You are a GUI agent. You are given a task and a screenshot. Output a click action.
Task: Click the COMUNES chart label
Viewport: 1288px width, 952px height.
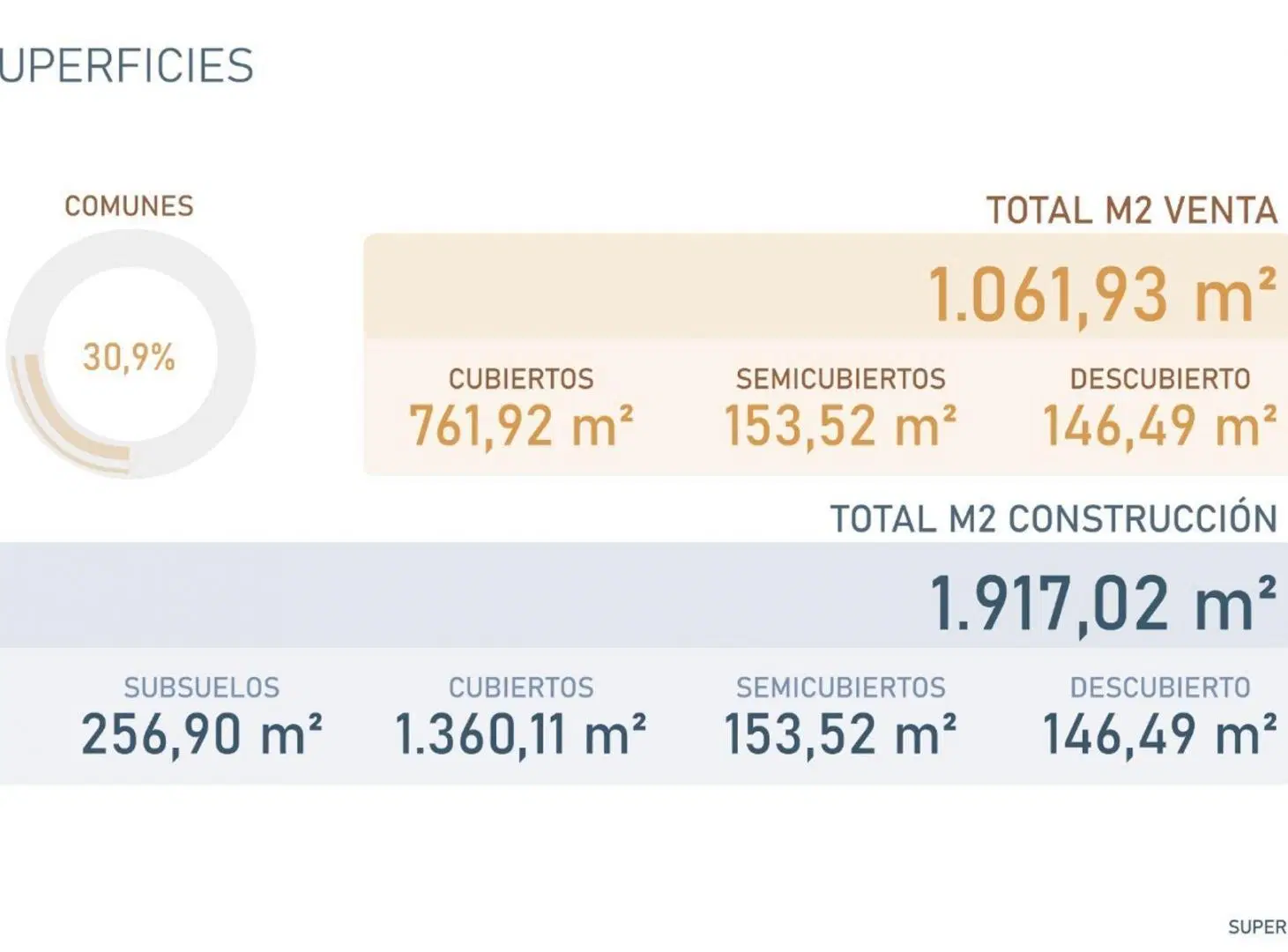coord(129,206)
